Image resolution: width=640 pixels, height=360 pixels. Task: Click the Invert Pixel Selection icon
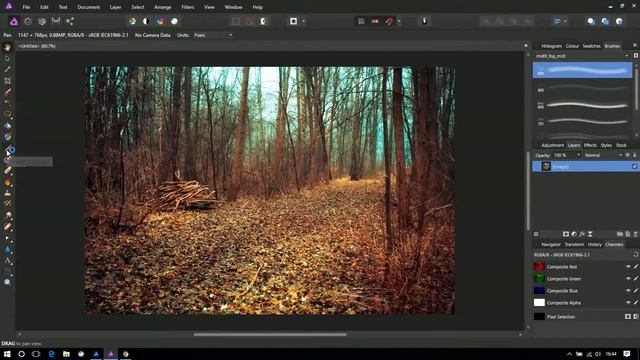click(264, 21)
